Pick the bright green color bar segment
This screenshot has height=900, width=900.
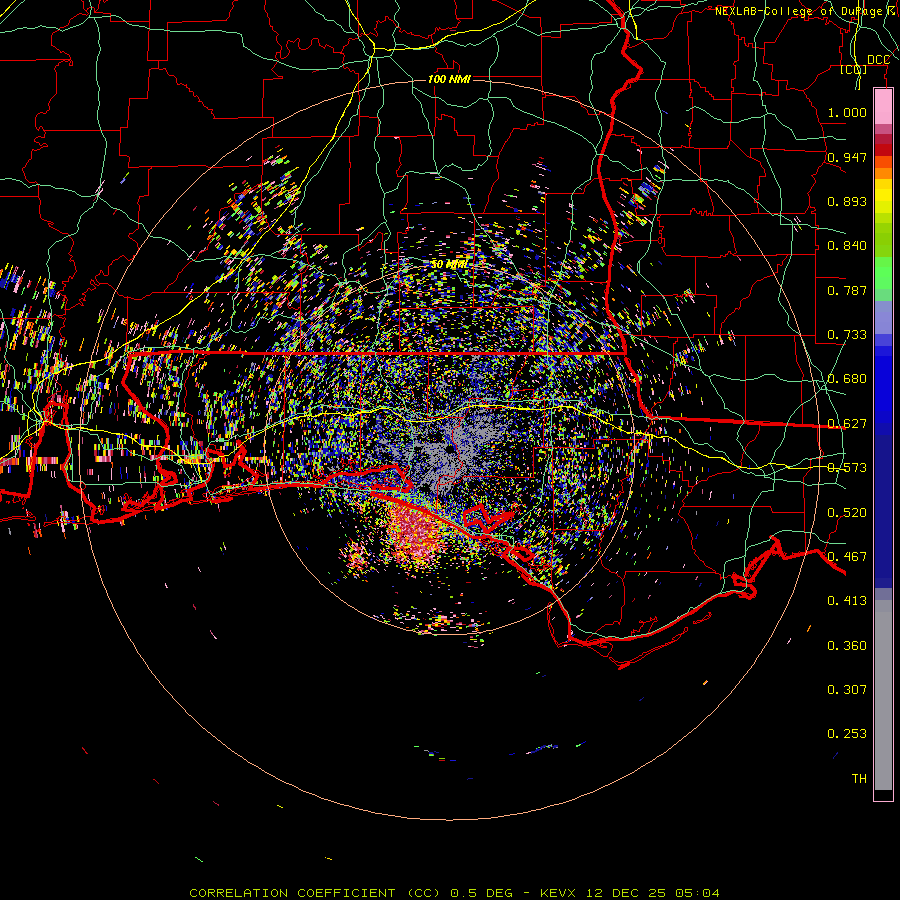tap(883, 273)
